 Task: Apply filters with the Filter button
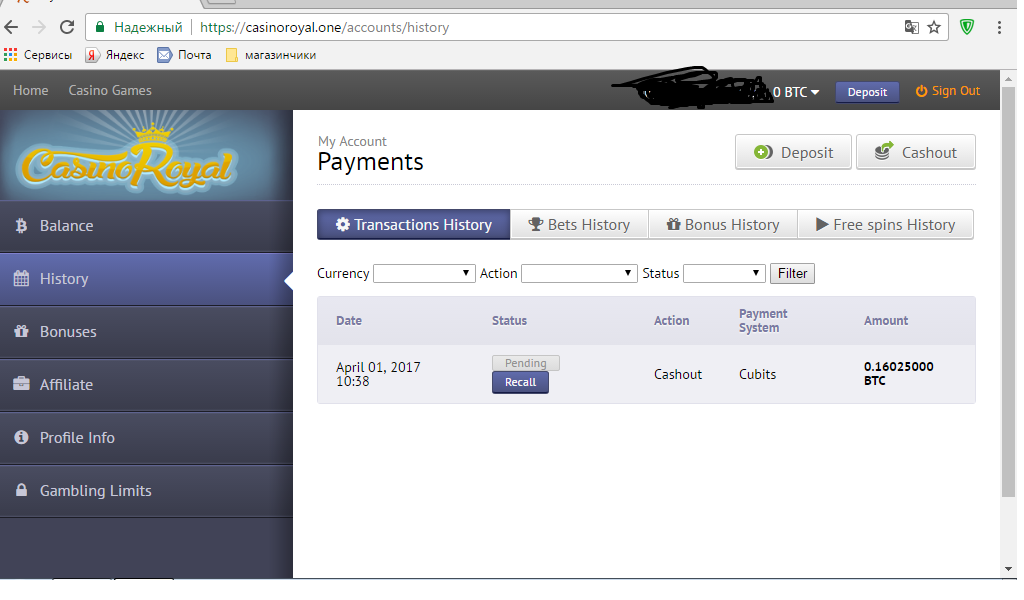pyautogui.click(x=792, y=273)
